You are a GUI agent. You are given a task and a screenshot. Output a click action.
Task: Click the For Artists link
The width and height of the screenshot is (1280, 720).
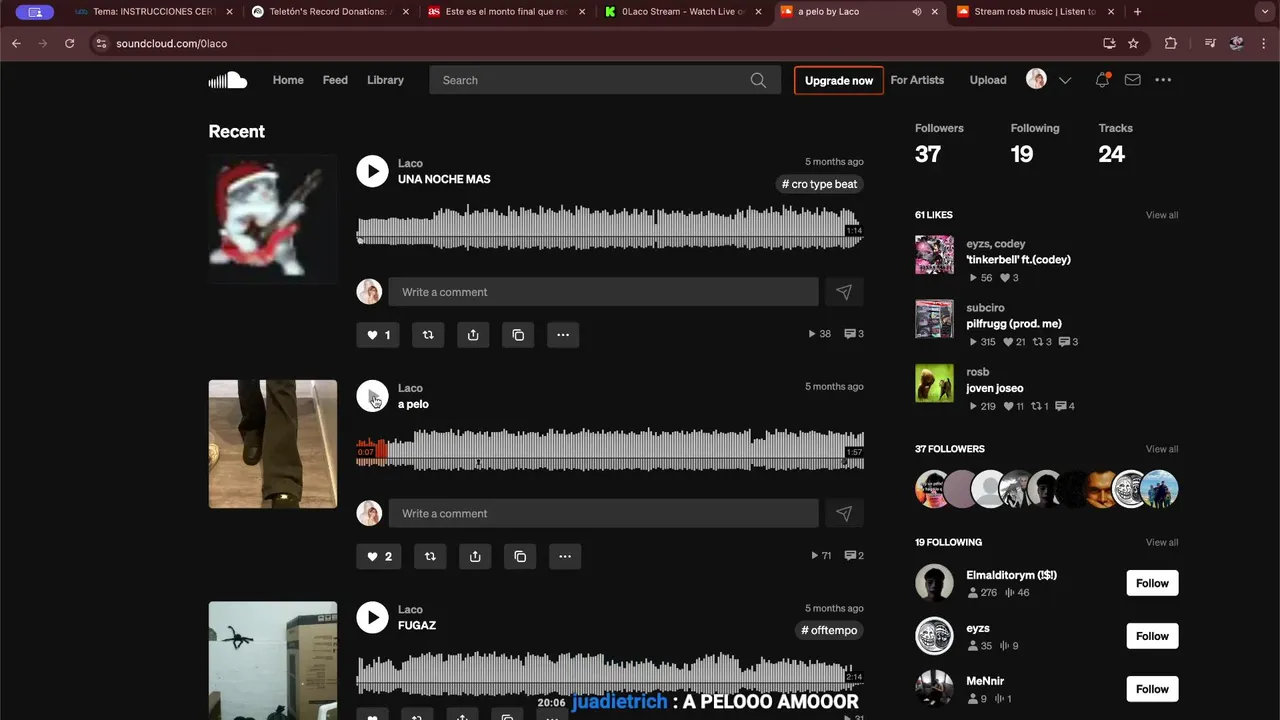[917, 80]
